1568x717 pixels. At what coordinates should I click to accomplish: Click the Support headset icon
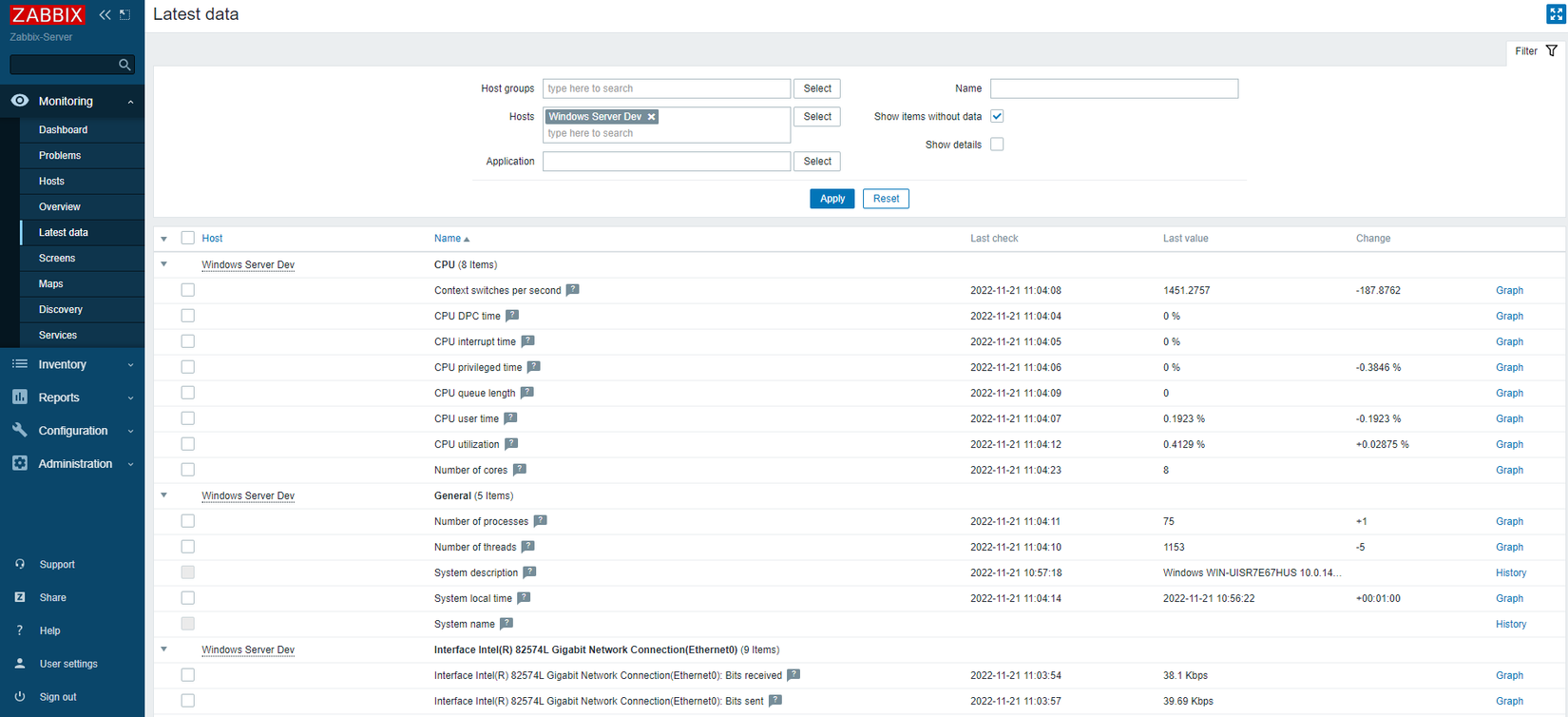click(x=20, y=564)
